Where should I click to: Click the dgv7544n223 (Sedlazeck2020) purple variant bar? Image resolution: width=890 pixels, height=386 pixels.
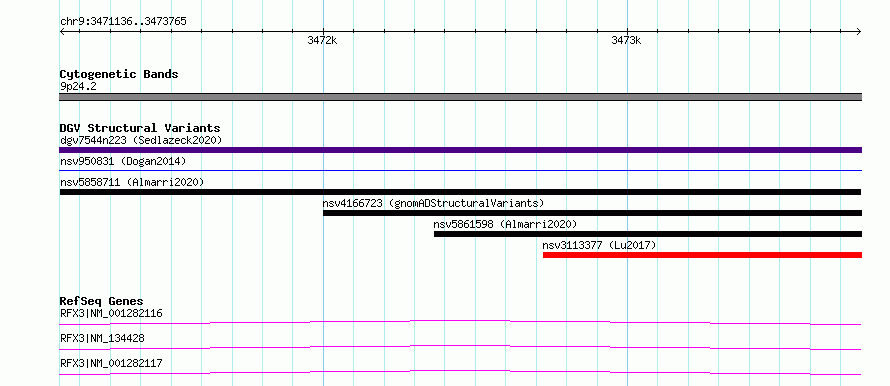(460, 150)
